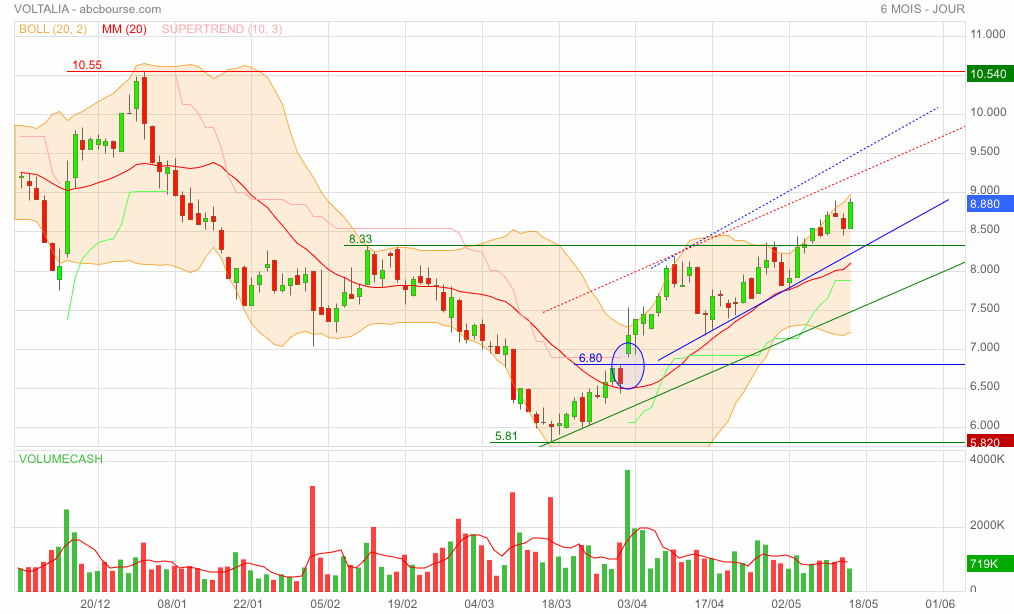Image resolution: width=1014 pixels, height=614 pixels.
Task: Click the VOLTALIA - abcbourse.com title
Action: (87, 9)
